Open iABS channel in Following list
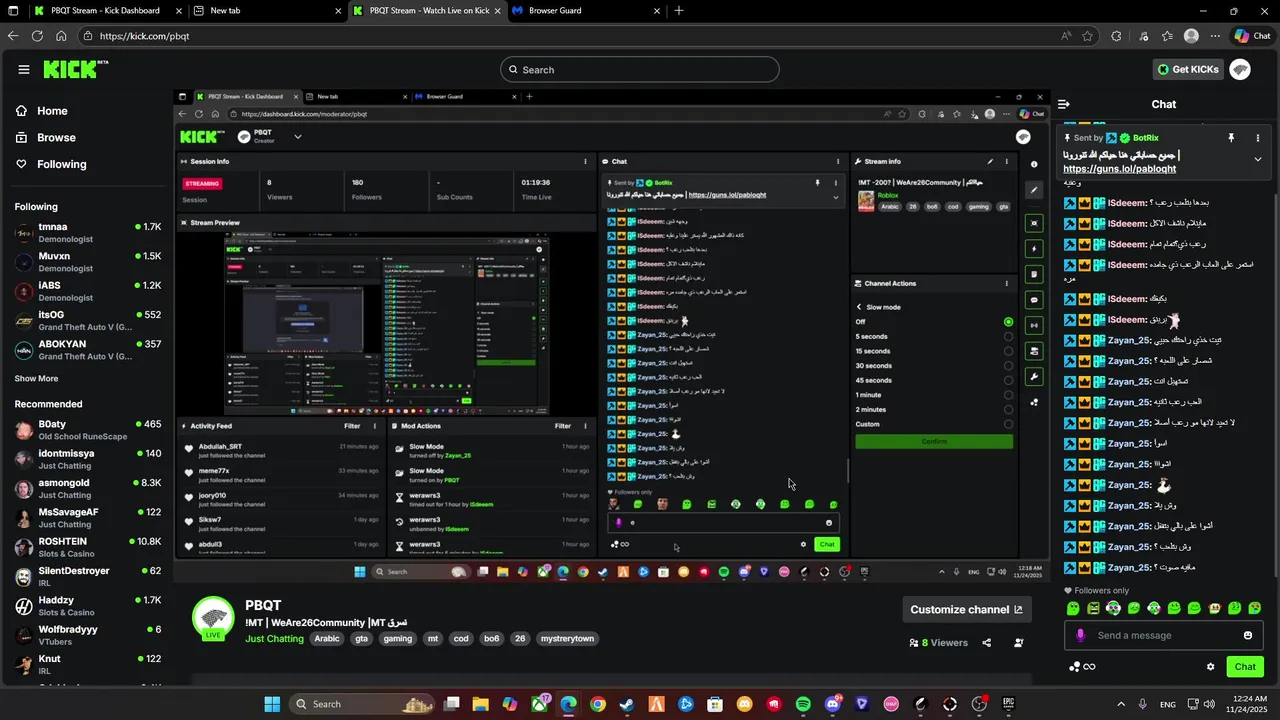The height and width of the screenshot is (720, 1280). [x=88, y=291]
